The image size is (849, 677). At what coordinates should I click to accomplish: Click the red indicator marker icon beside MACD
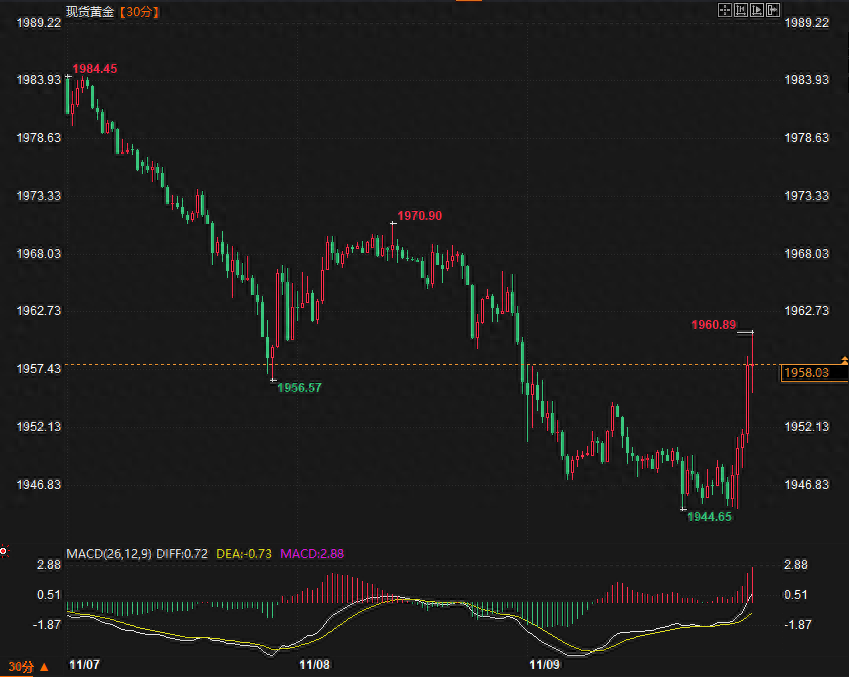tap(5, 550)
